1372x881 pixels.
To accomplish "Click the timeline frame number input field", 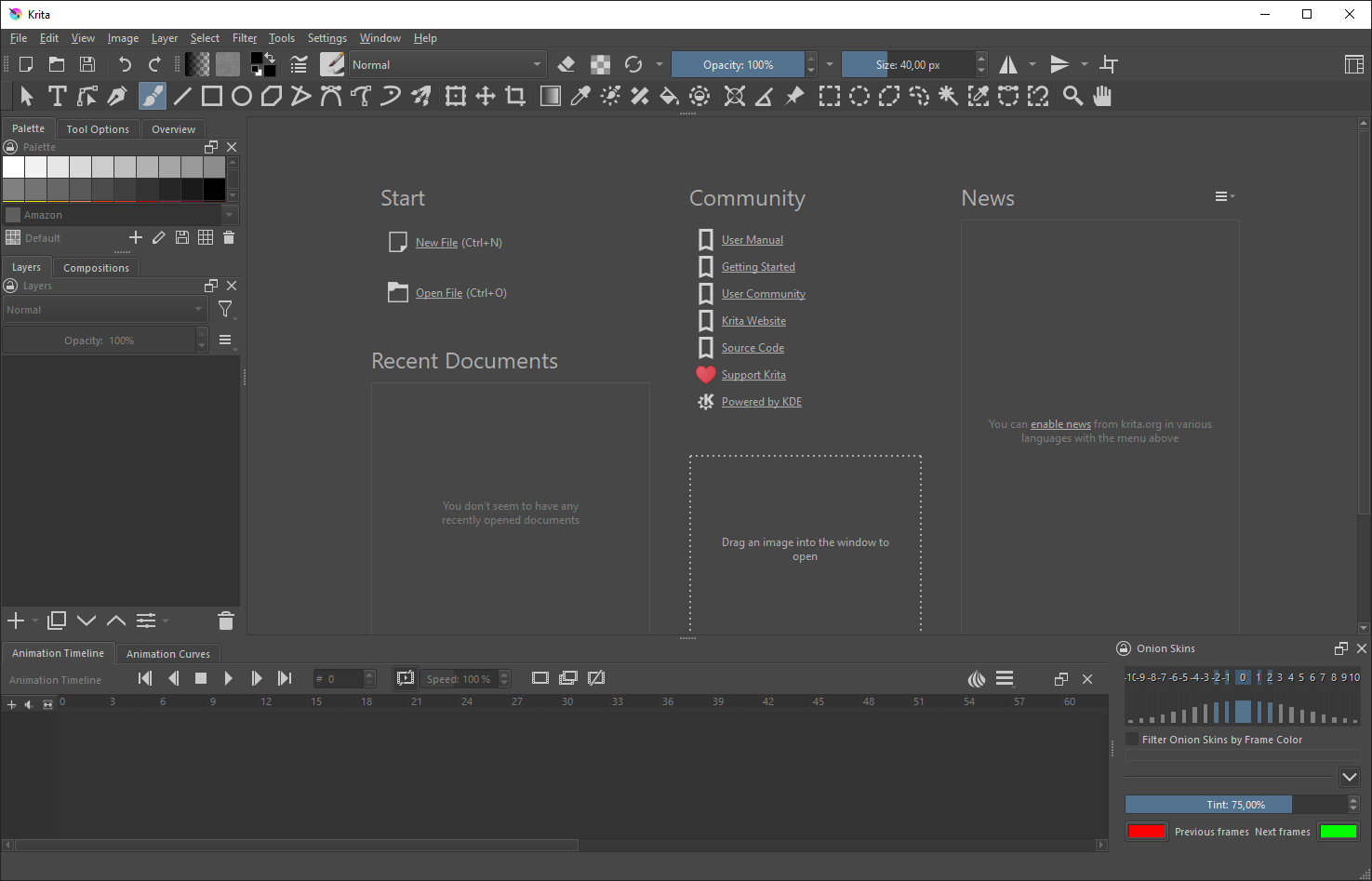I will [x=338, y=679].
